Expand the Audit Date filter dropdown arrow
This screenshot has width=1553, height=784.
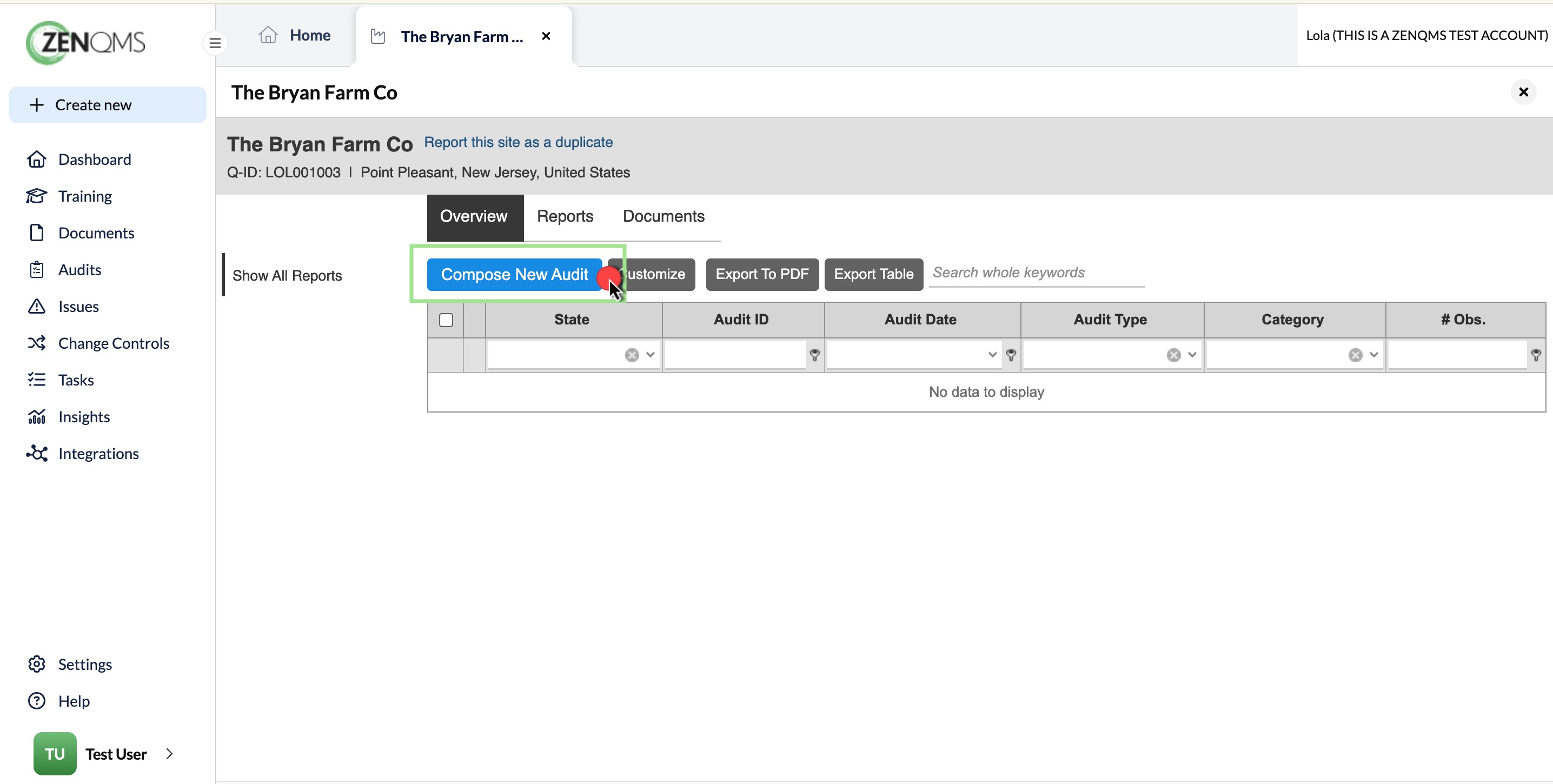tap(992, 355)
